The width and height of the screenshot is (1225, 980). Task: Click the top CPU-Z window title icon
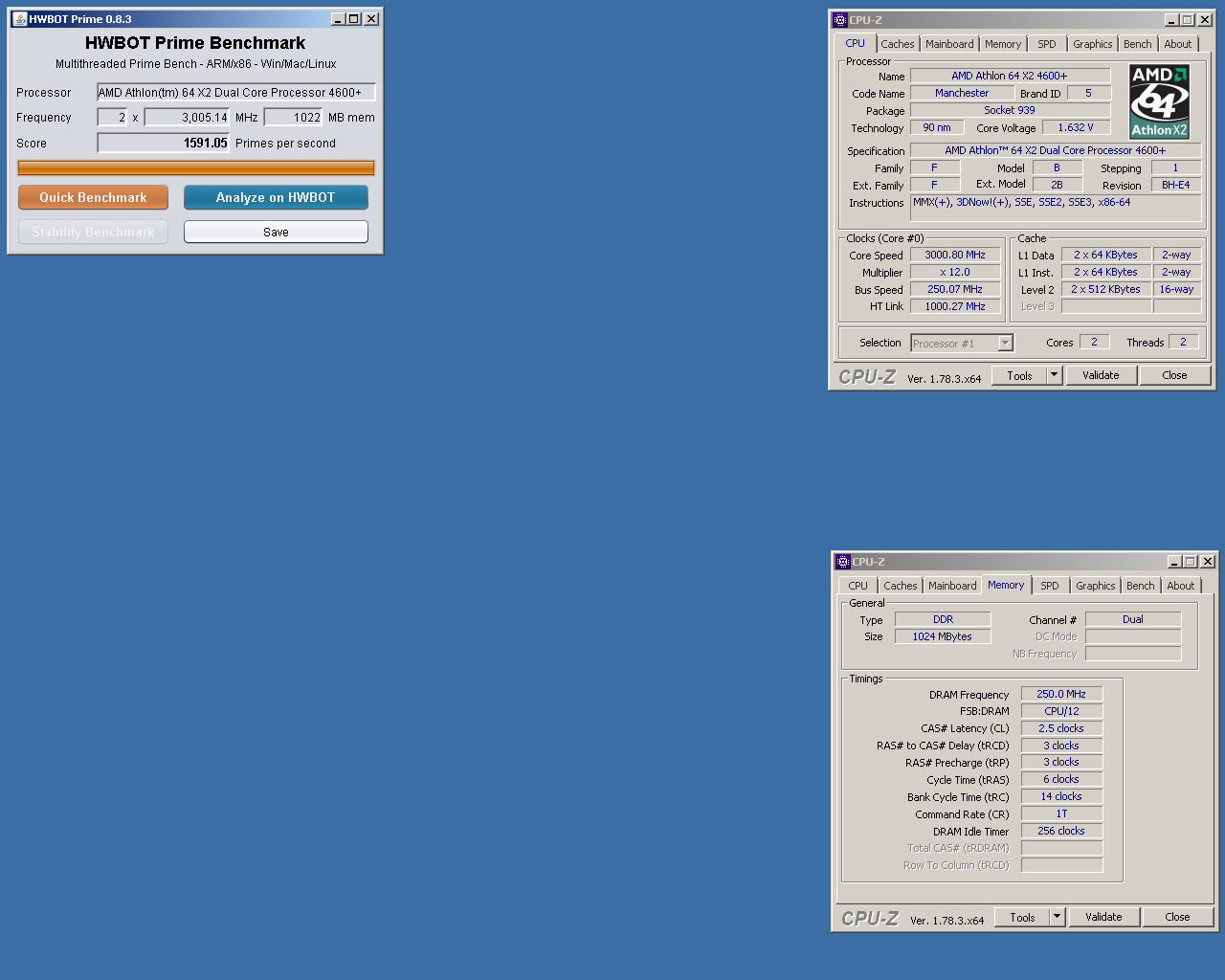[x=840, y=20]
